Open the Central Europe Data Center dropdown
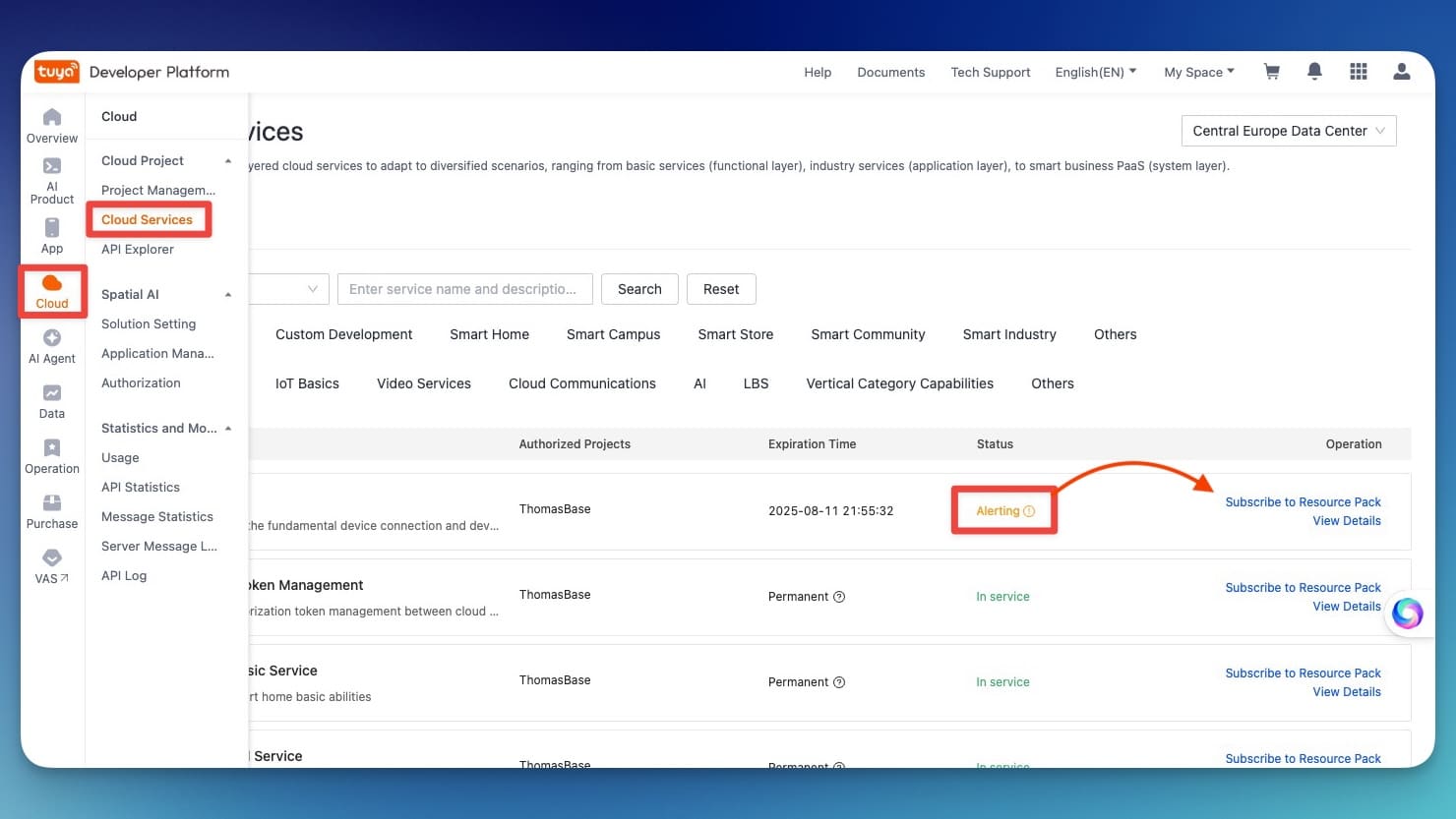 pyautogui.click(x=1288, y=131)
